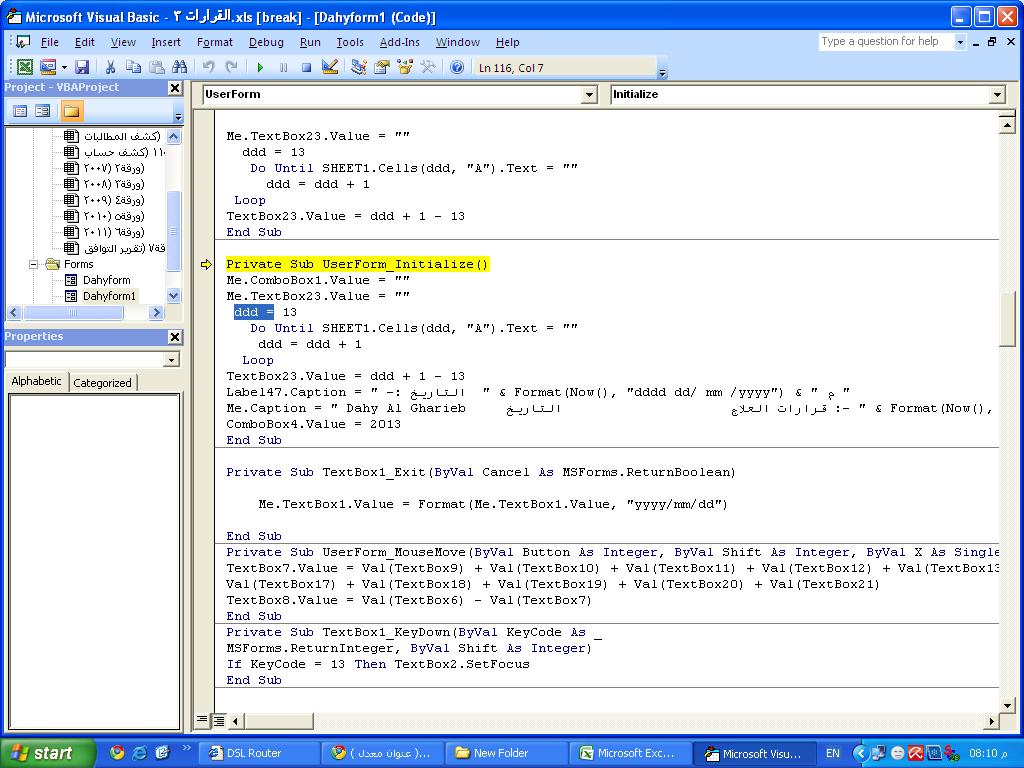Image resolution: width=1024 pixels, height=768 pixels.
Task: Select Dahyform1 in the Forms folder
Action: (110, 296)
